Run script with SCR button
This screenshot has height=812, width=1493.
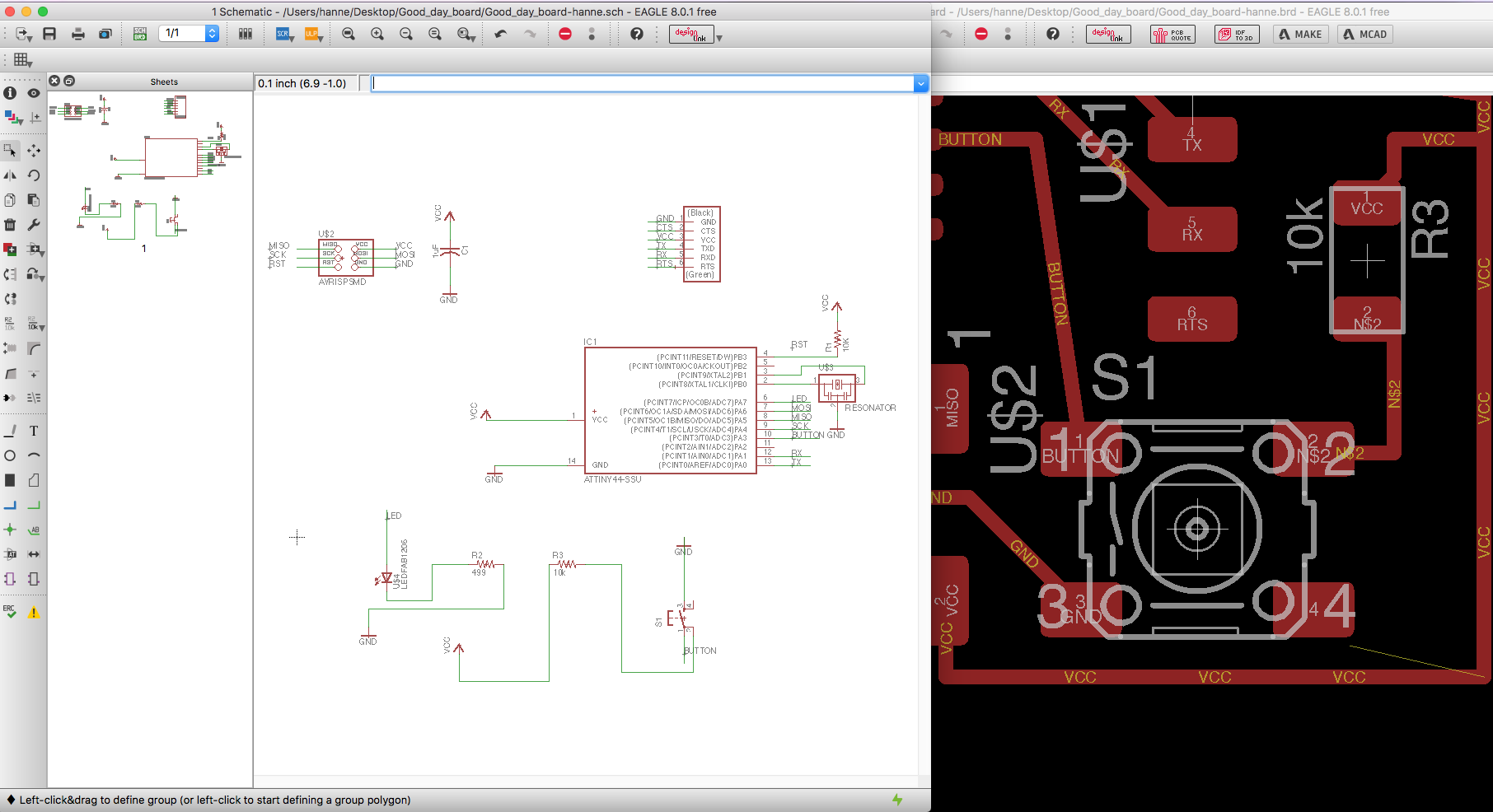point(284,34)
